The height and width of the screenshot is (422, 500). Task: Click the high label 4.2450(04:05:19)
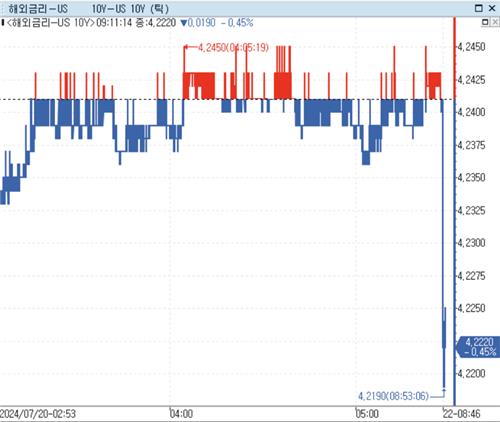[x=233, y=48]
